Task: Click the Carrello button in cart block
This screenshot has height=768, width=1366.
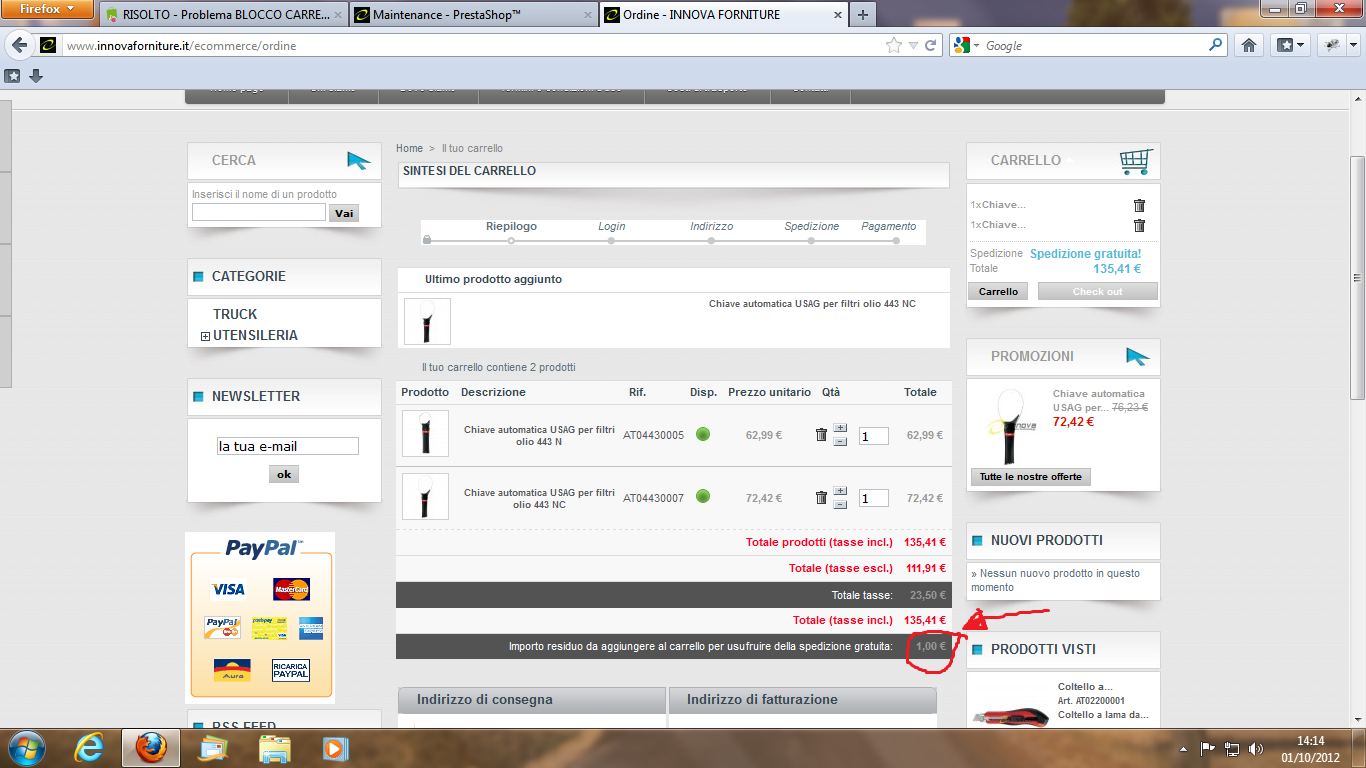Action: [x=998, y=291]
